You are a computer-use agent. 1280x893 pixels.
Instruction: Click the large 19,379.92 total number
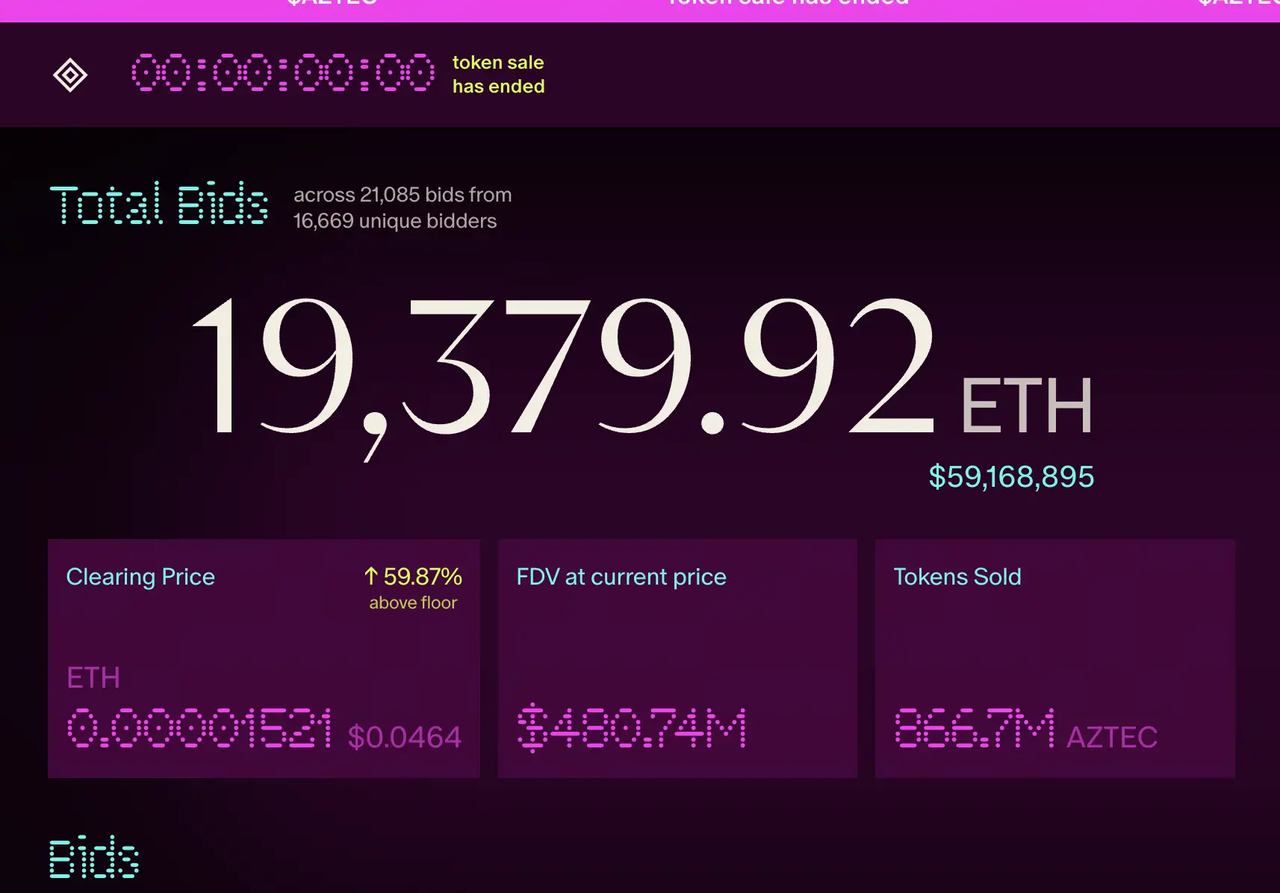point(562,370)
